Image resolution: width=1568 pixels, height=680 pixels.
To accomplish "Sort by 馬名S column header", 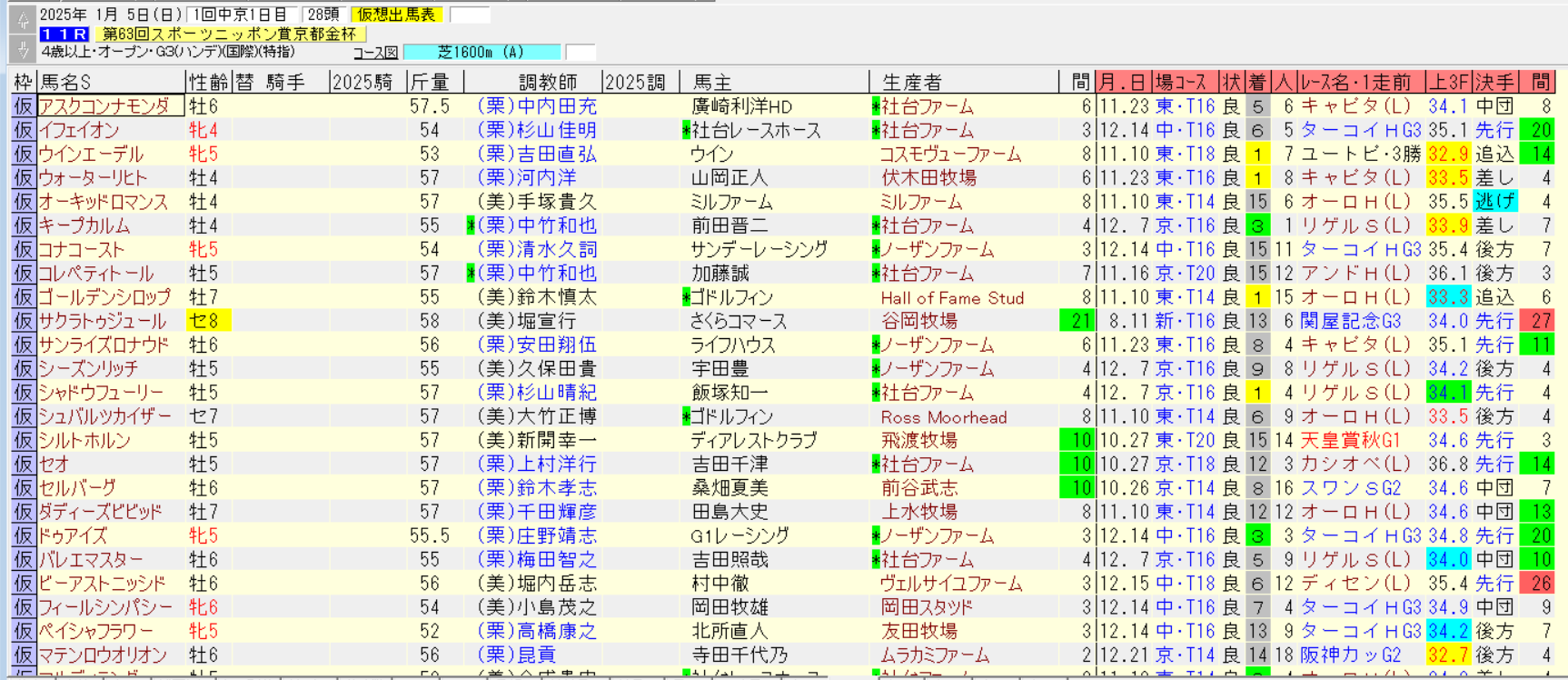I will [110, 82].
